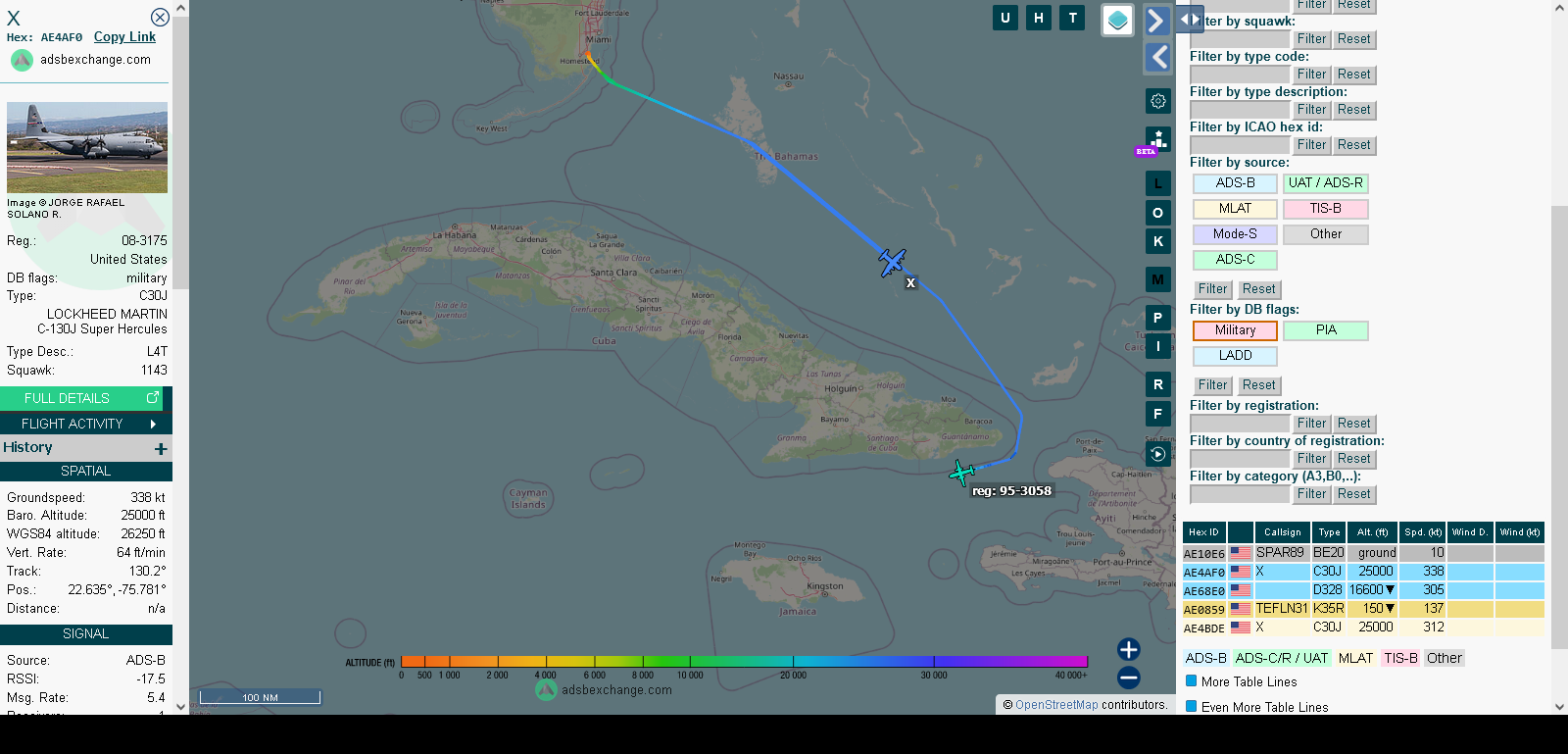Sort table by Alt. (ft) column
The height and width of the screenshot is (754, 1568).
click(x=1372, y=532)
